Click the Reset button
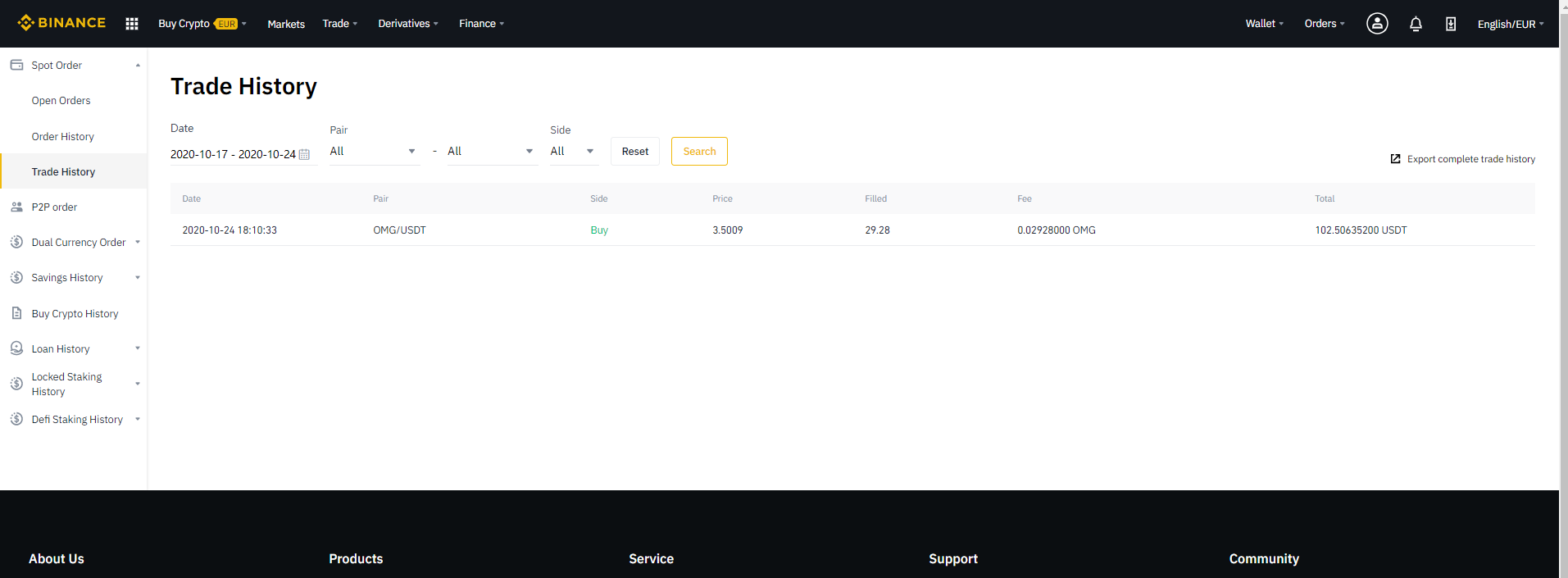Viewport: 1568px width, 578px height. [x=635, y=152]
